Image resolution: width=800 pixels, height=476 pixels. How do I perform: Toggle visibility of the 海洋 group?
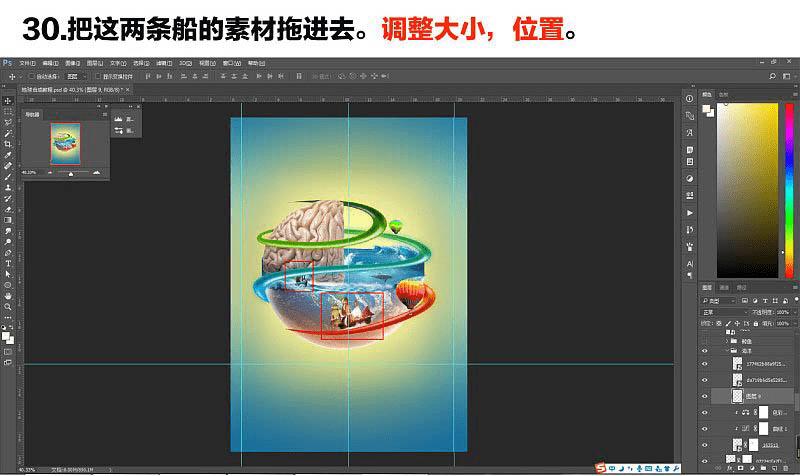tap(705, 351)
